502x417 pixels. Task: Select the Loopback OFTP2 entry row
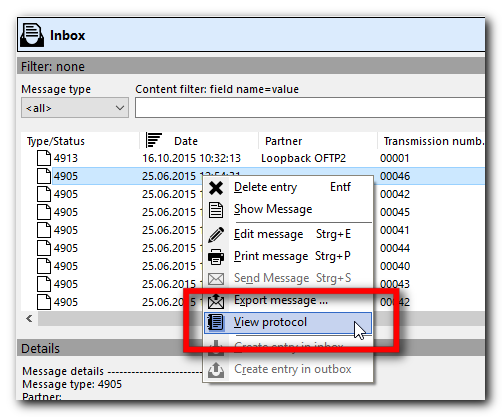point(253,158)
